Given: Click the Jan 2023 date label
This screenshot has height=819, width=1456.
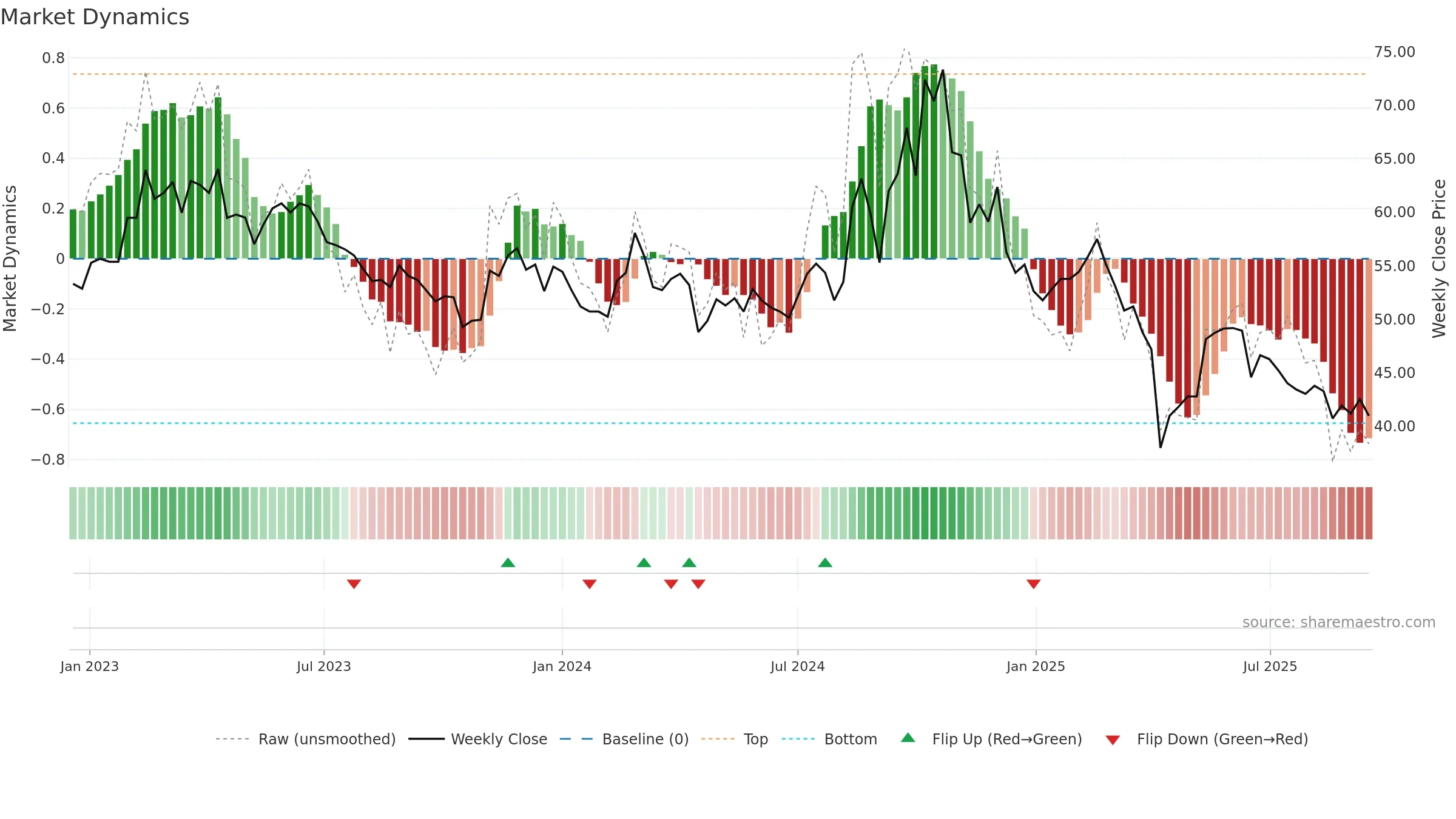Looking at the screenshot, I should (x=90, y=666).
